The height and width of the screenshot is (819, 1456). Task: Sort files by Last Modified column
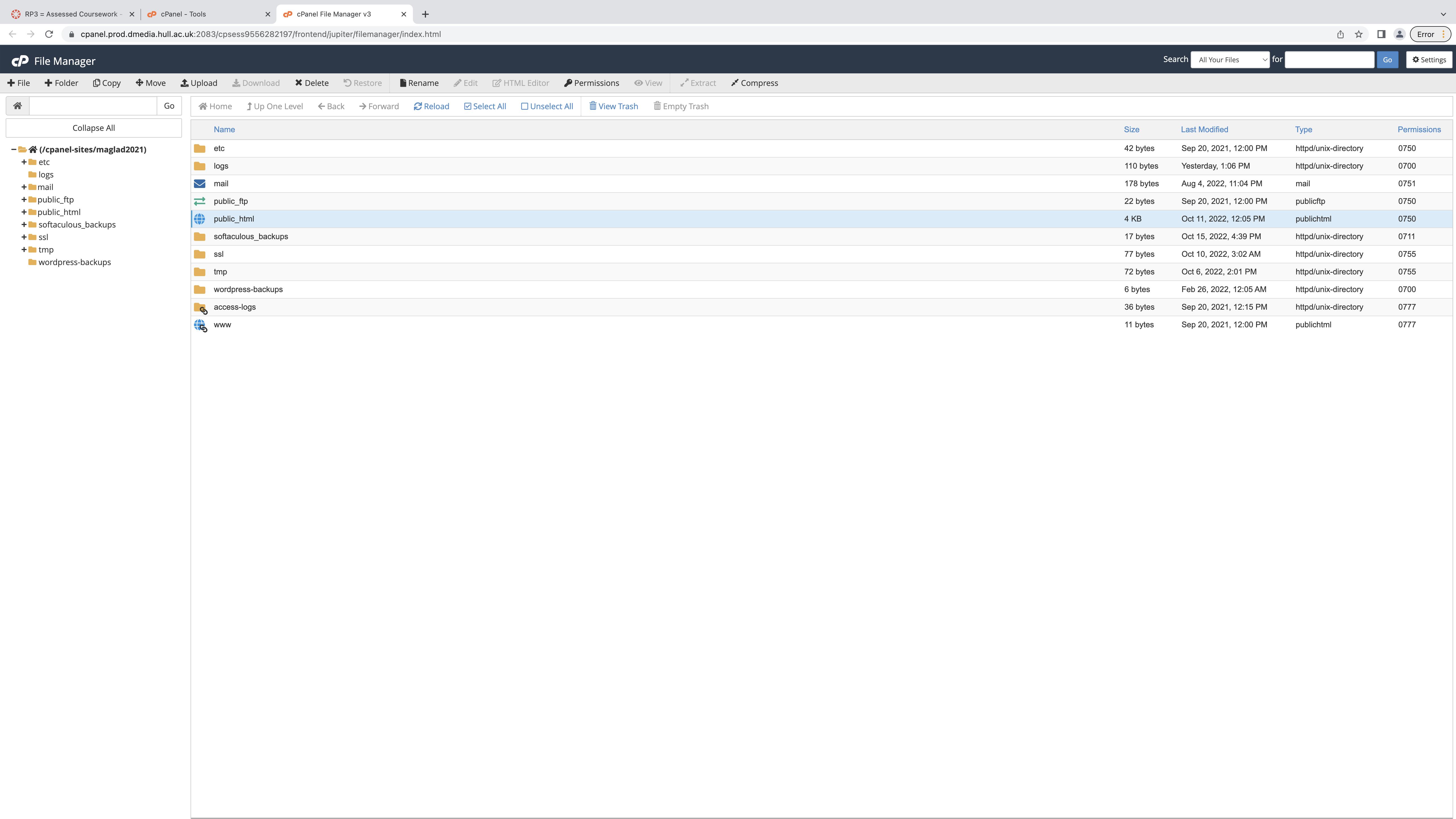point(1204,129)
